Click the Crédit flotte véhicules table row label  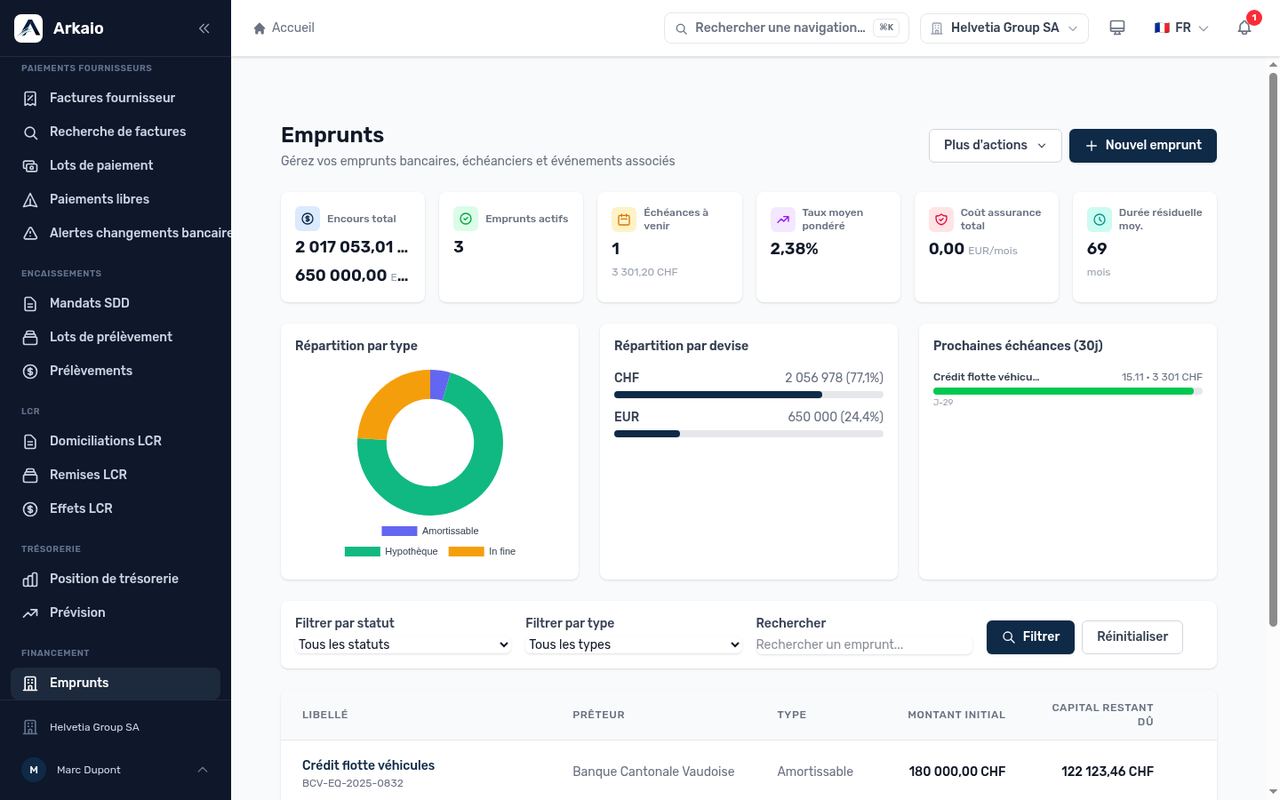click(368, 766)
